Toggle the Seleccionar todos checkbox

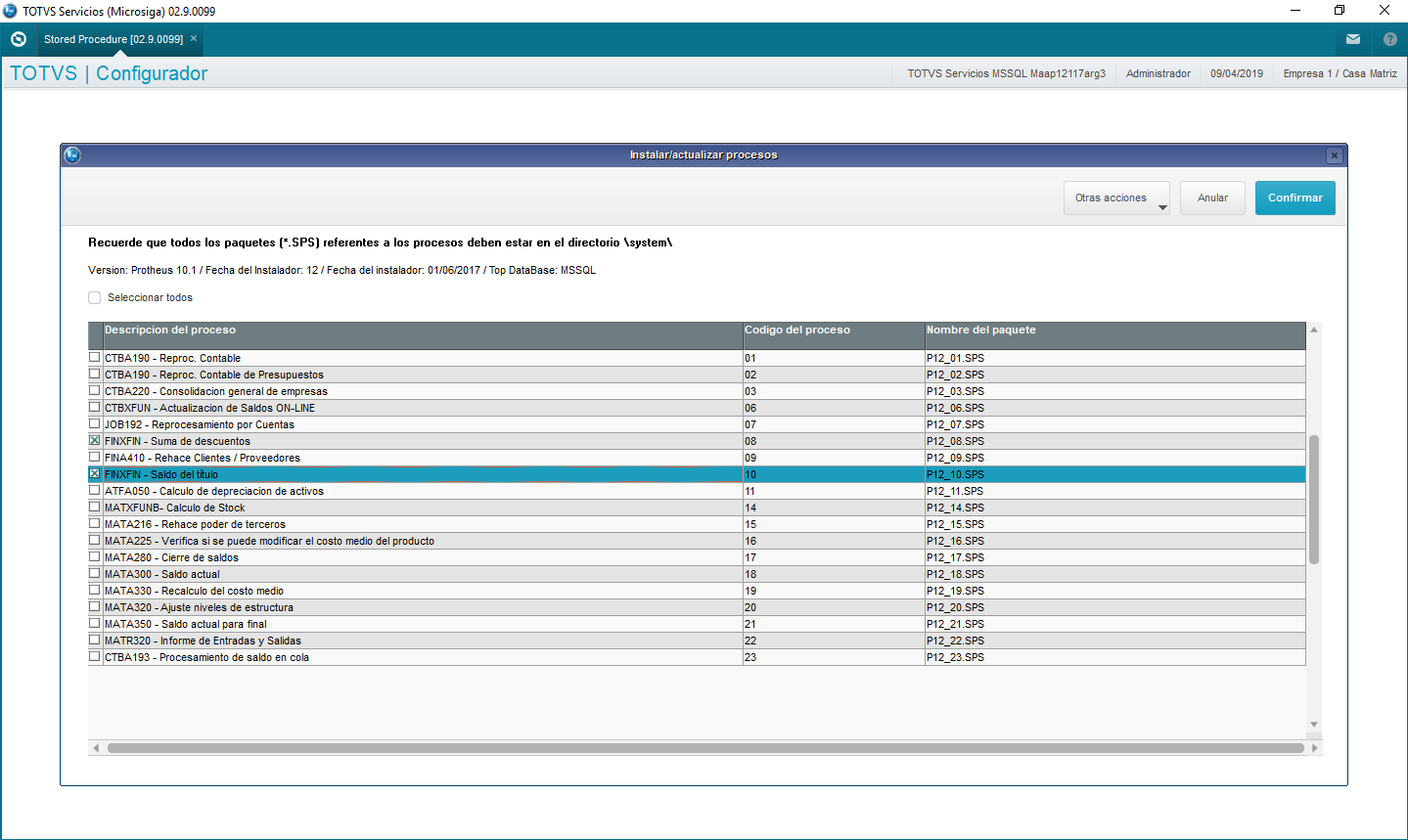tap(95, 297)
